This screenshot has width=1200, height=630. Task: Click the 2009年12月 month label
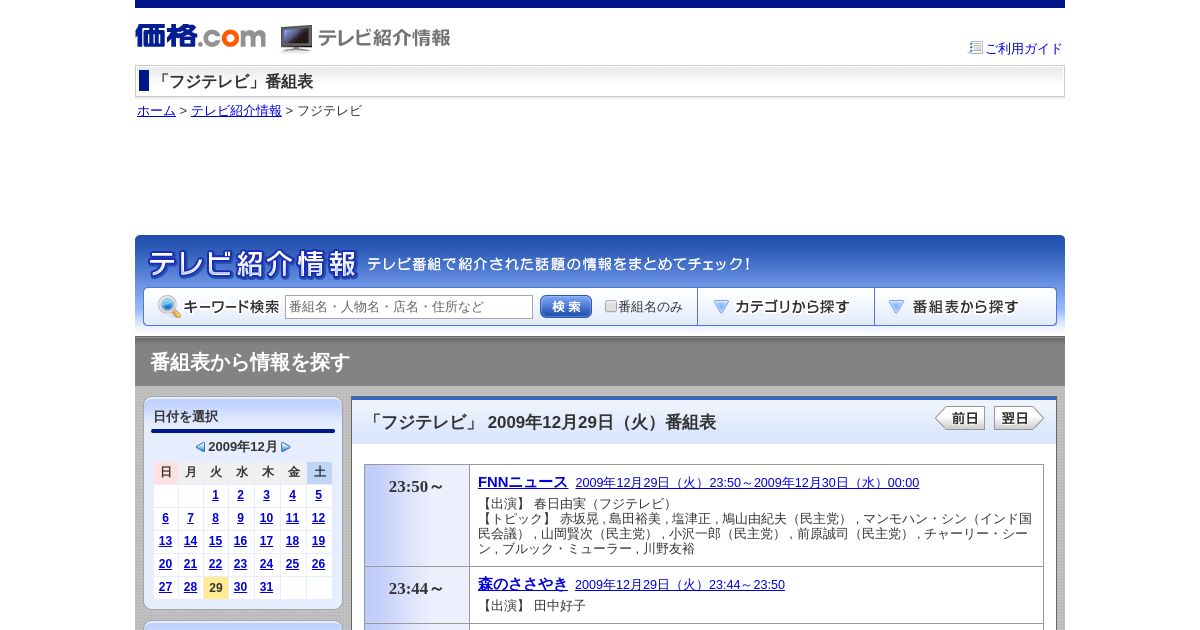tap(243, 447)
